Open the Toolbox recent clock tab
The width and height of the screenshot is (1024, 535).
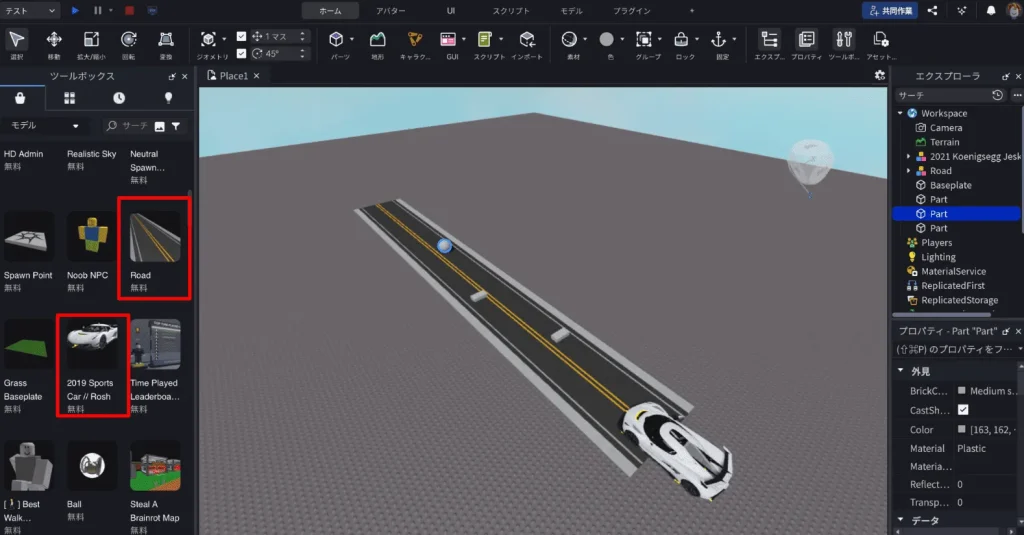point(119,98)
